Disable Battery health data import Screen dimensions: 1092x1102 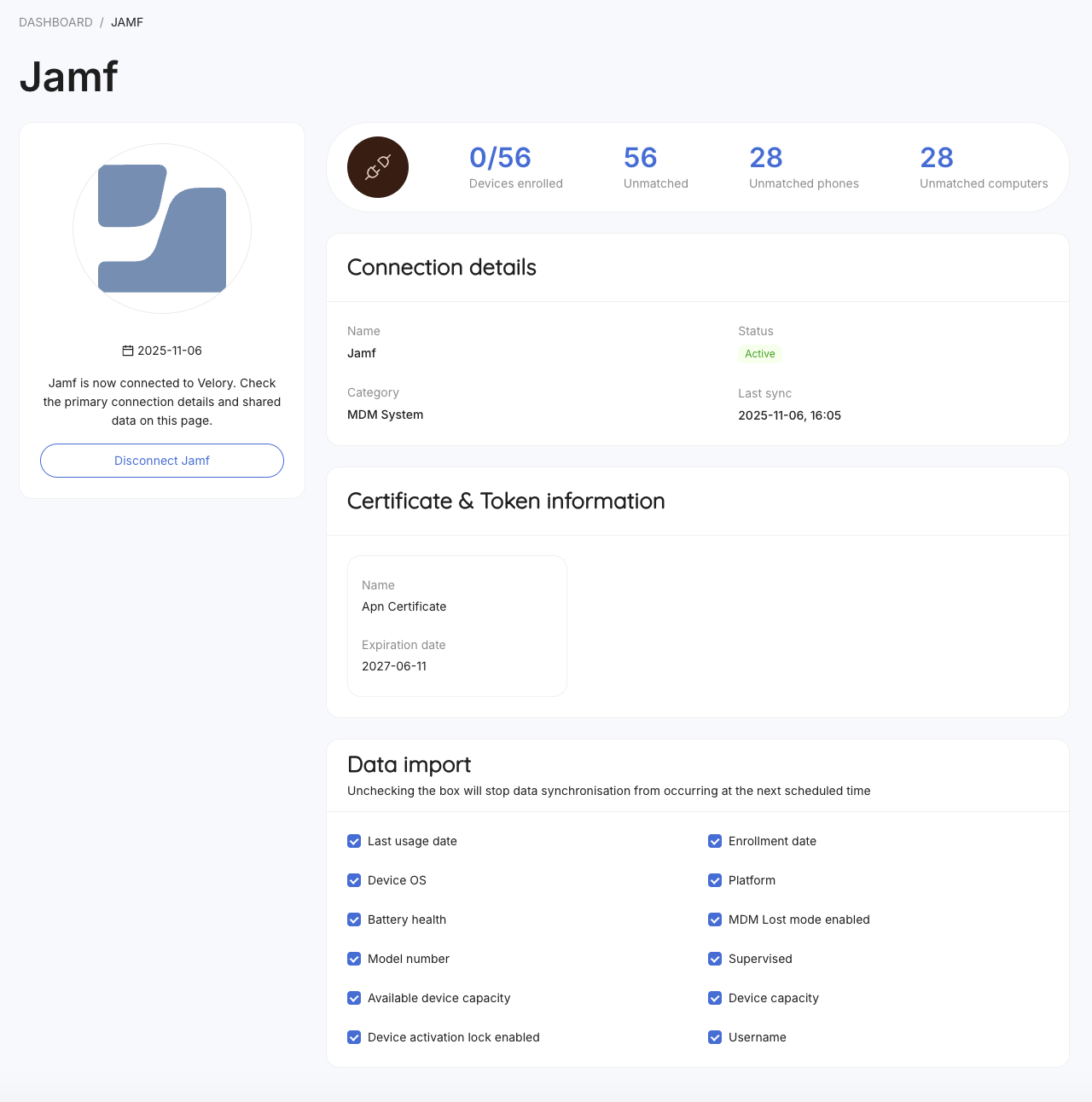pos(354,919)
